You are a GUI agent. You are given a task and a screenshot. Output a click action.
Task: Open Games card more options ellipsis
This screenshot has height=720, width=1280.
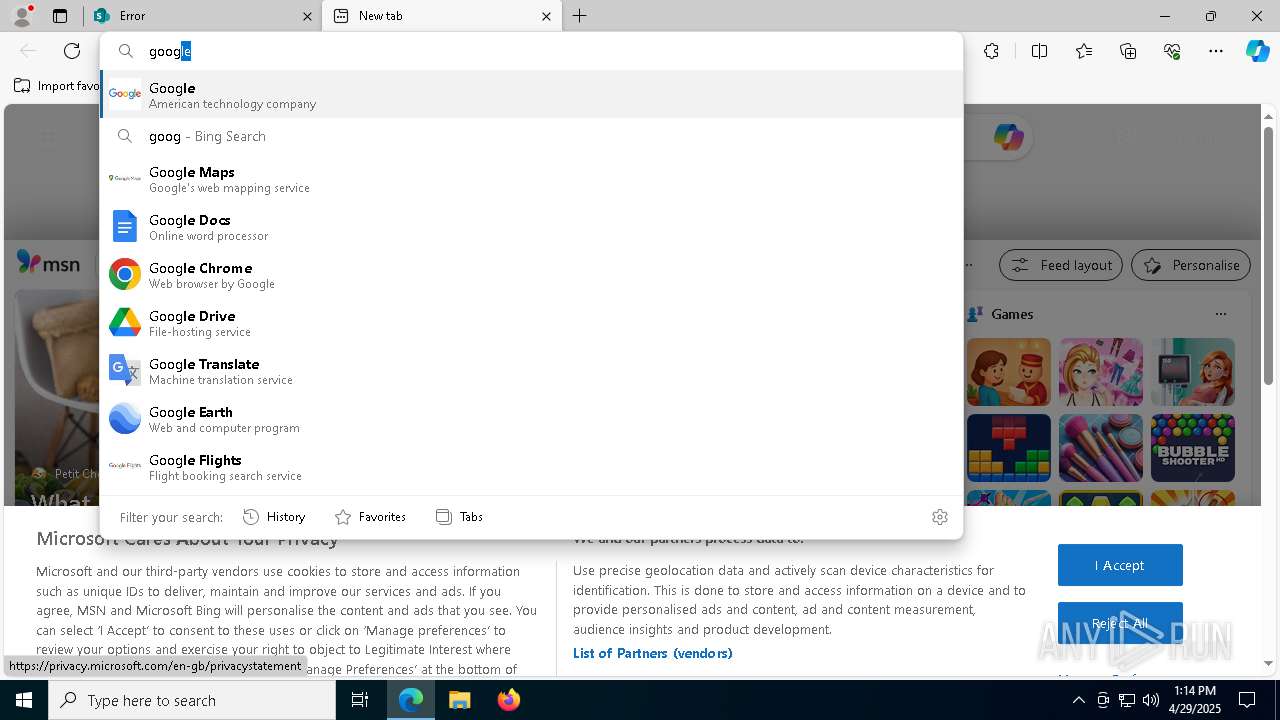coord(1220,314)
